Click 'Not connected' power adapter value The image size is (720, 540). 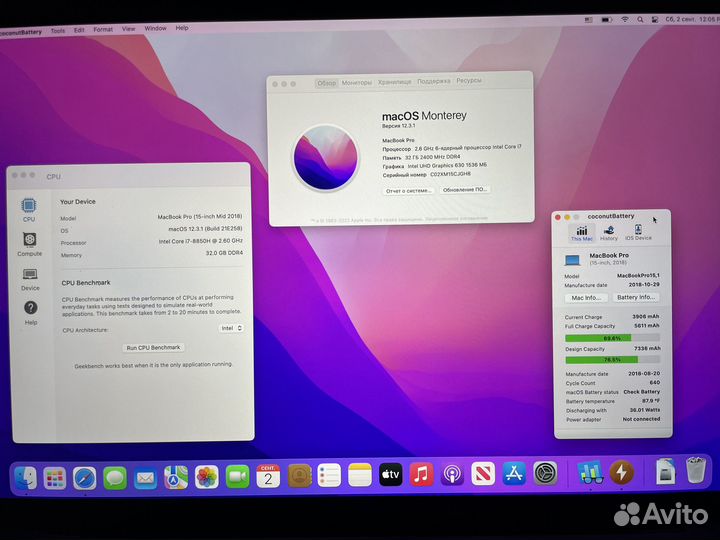[x=641, y=419]
